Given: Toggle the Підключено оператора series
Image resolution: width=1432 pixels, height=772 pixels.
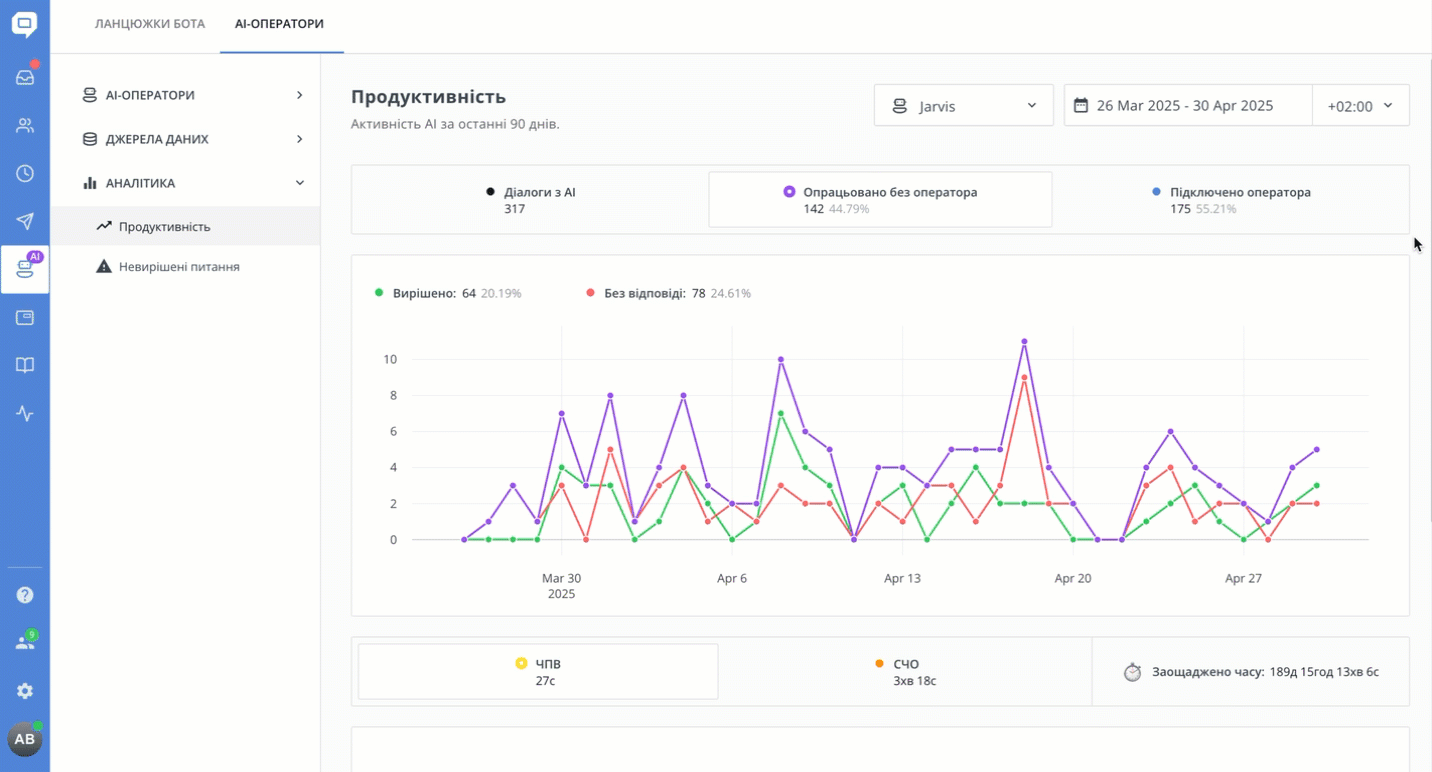Looking at the screenshot, I should pyautogui.click(x=1231, y=200).
